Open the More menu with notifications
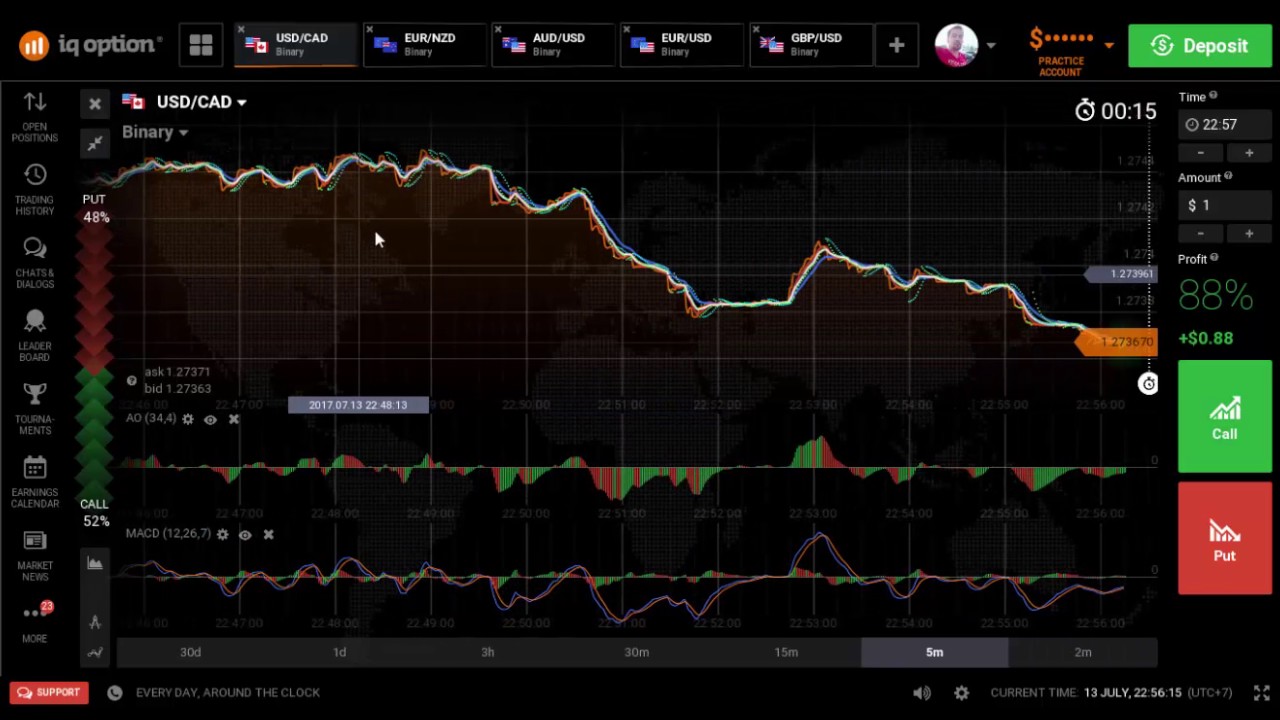 point(35,622)
